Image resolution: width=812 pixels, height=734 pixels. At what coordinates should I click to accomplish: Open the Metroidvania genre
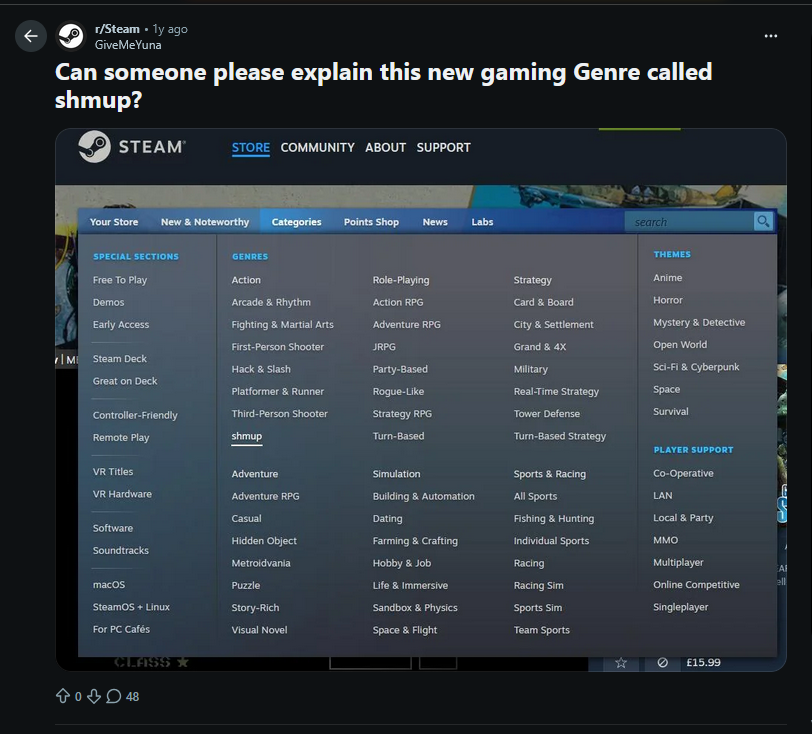(261, 563)
